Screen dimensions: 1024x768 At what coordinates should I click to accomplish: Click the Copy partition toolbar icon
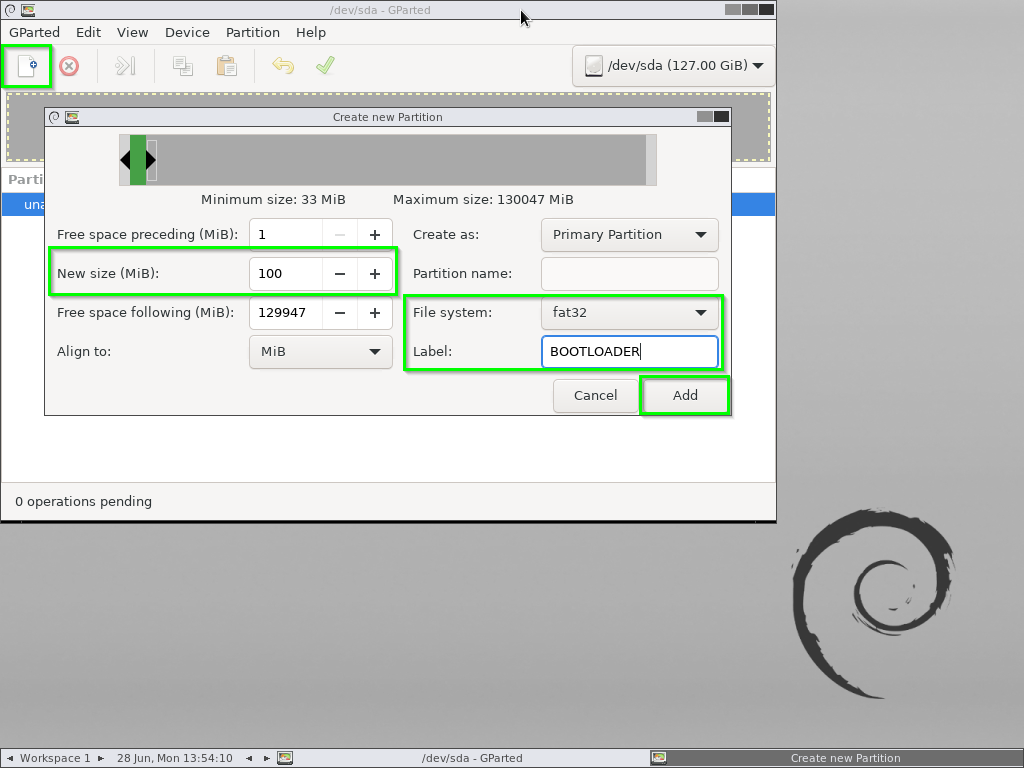(183, 66)
